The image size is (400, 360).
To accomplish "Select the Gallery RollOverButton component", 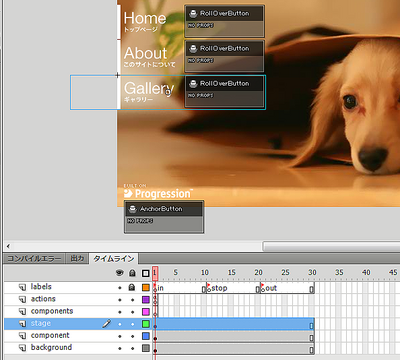I will pyautogui.click(x=224, y=91).
